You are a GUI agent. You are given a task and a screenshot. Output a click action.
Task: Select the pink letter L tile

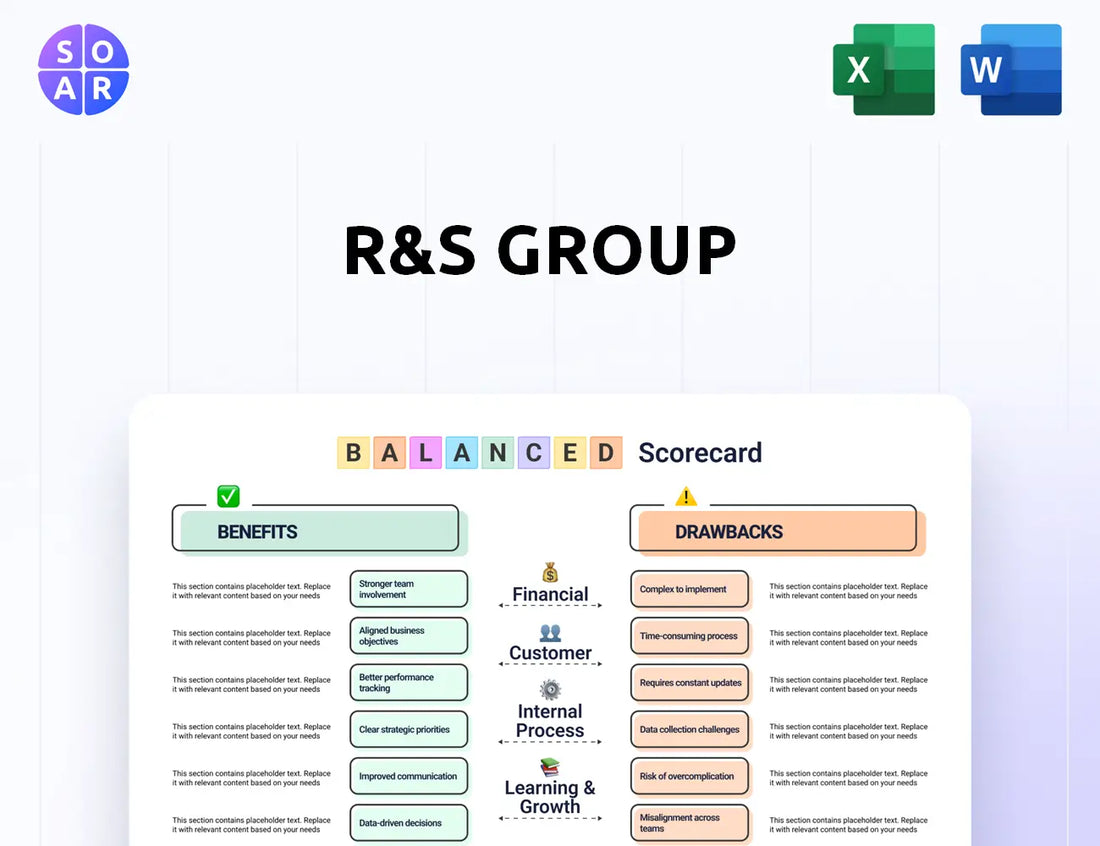pos(425,452)
